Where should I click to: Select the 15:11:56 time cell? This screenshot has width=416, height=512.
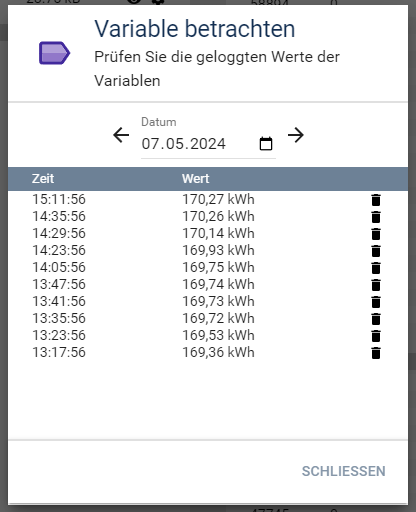pos(59,199)
